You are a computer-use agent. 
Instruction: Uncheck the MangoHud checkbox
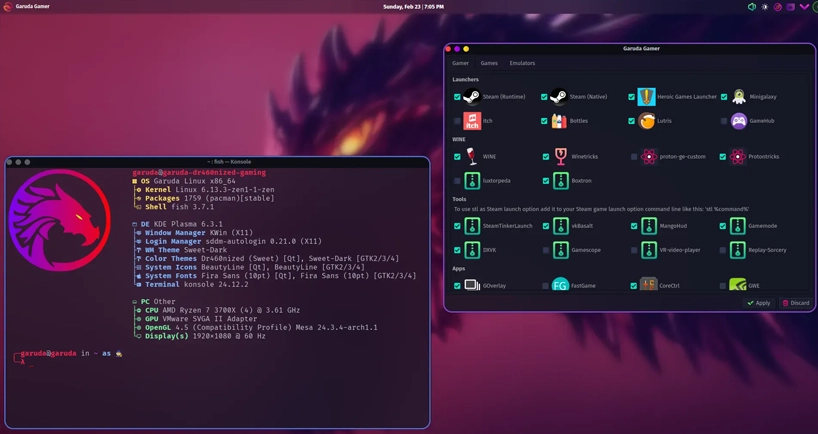coord(634,226)
